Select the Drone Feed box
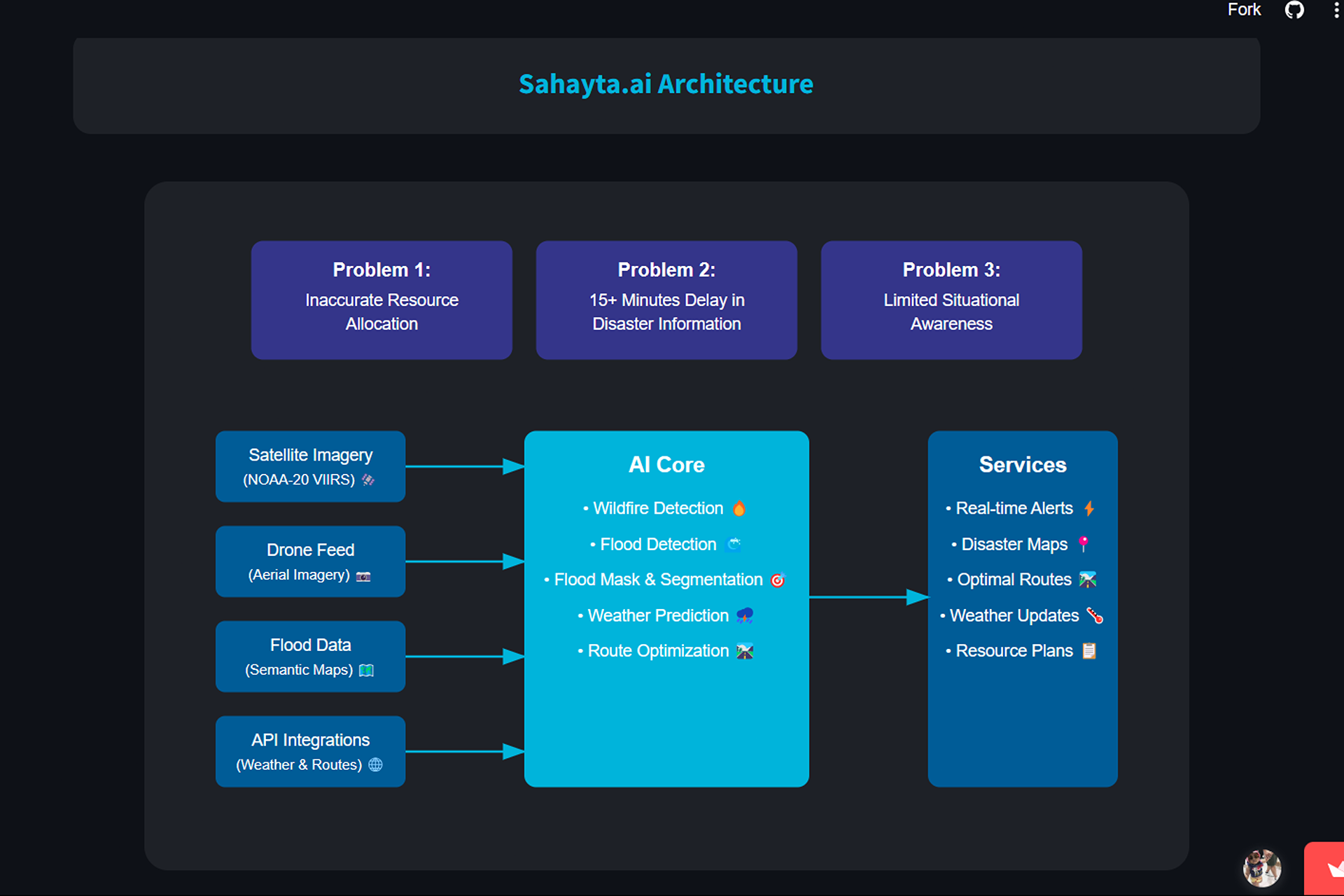Viewport: 1344px width, 896px height. point(310,561)
